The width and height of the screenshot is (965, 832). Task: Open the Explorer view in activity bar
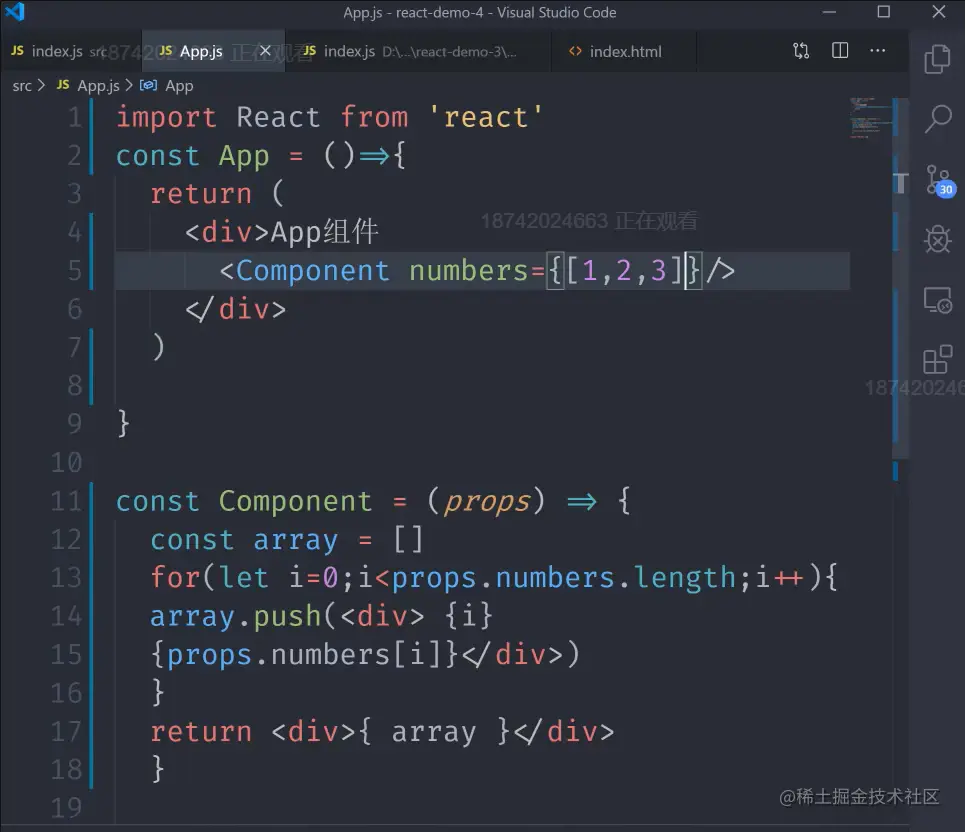point(937,59)
